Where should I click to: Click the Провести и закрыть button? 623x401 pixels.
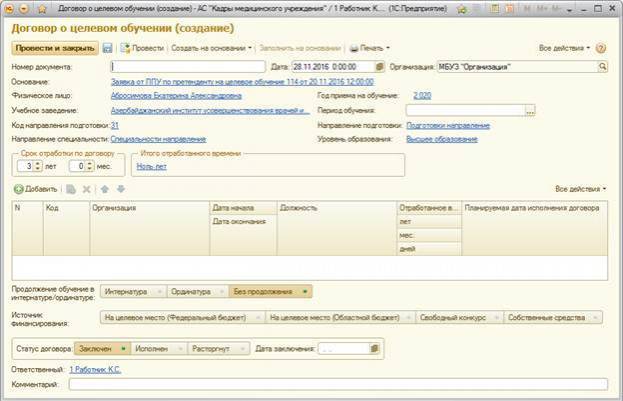[x=54, y=48]
